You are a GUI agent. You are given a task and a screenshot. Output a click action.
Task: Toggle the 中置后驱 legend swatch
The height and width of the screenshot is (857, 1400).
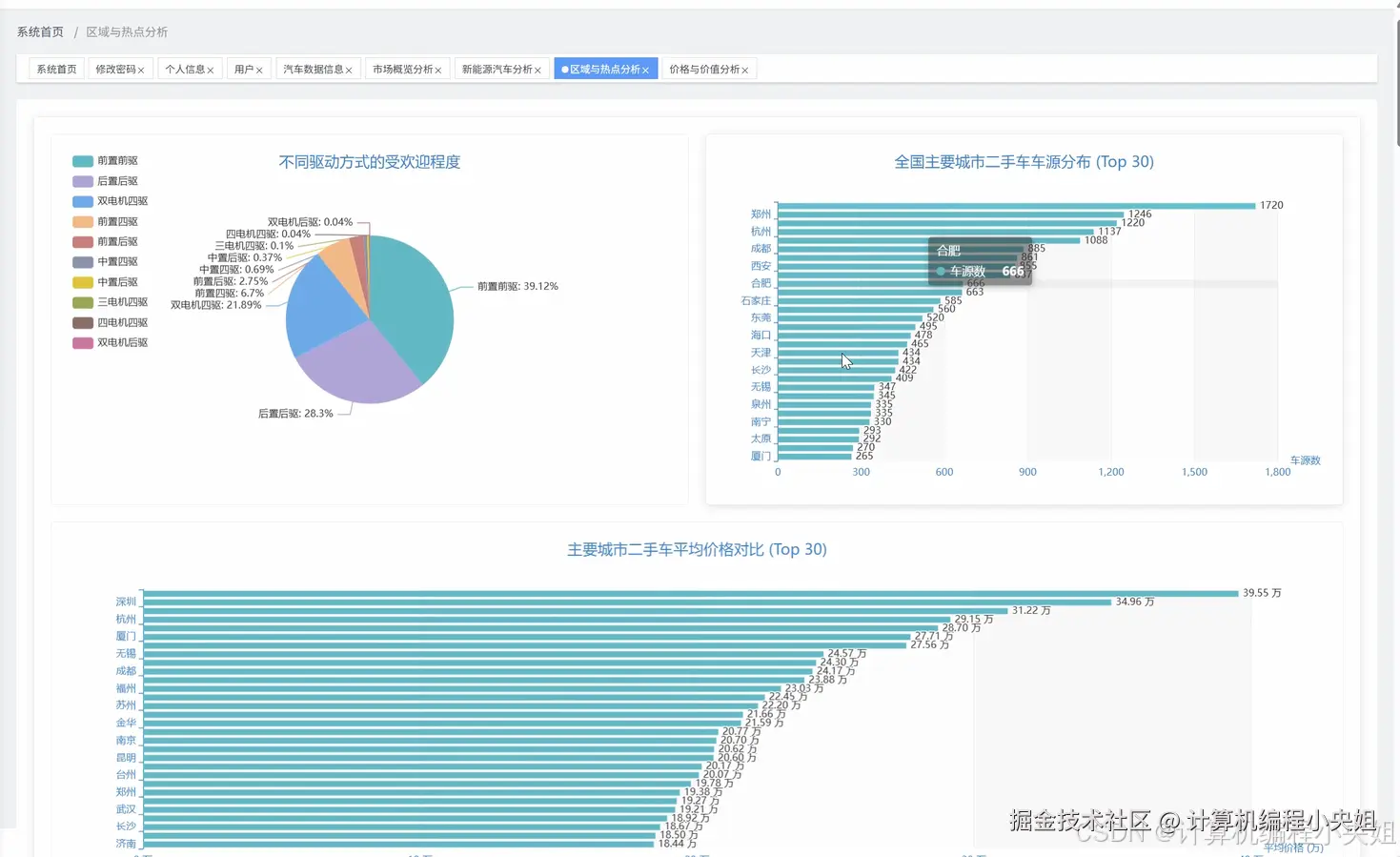(x=83, y=282)
